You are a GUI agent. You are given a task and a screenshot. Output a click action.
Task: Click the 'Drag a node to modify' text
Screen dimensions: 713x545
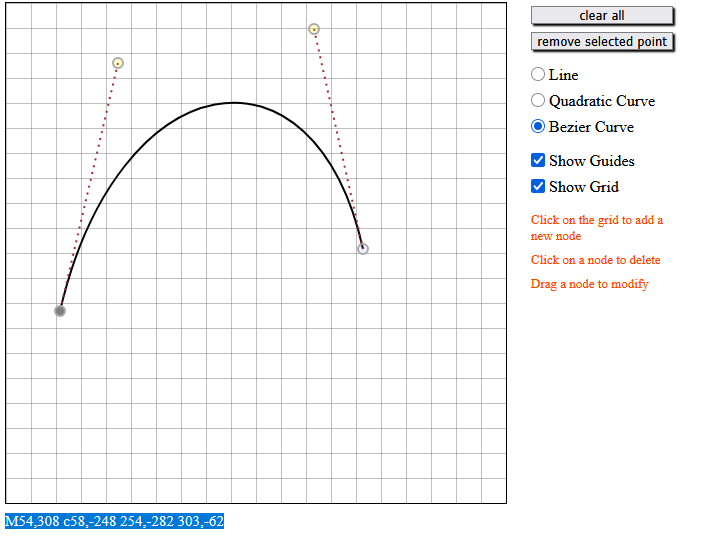589,284
